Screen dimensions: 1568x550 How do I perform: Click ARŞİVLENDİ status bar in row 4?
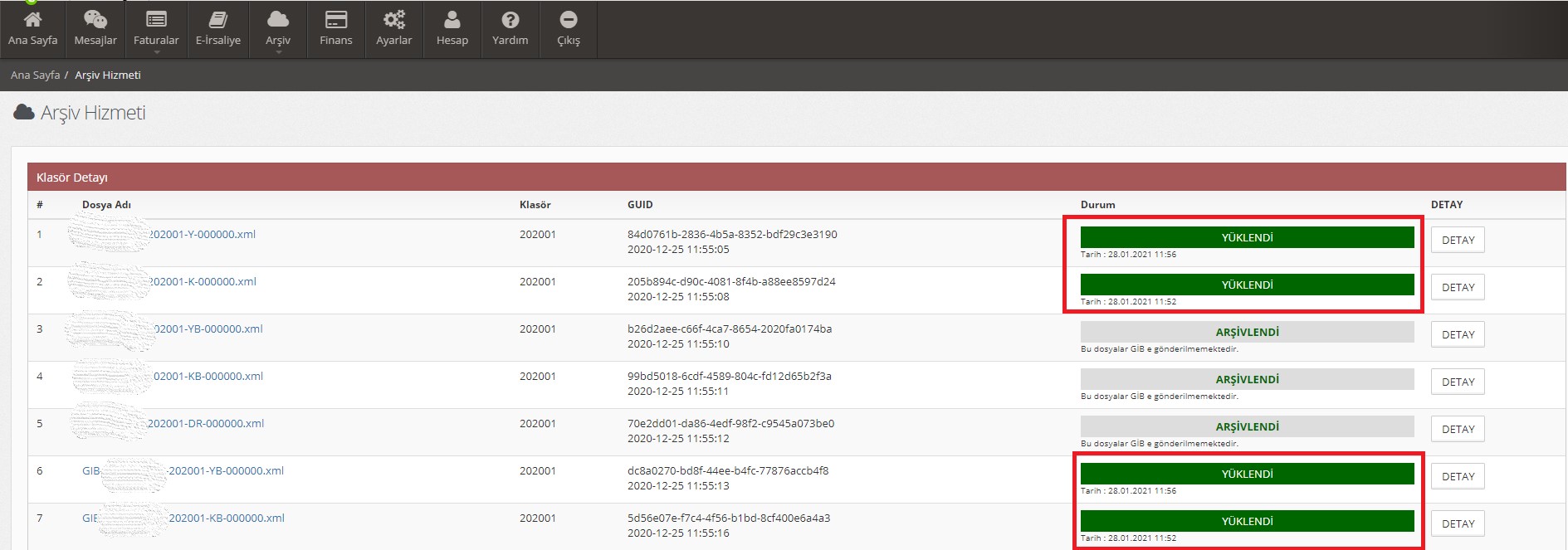coord(1247,379)
